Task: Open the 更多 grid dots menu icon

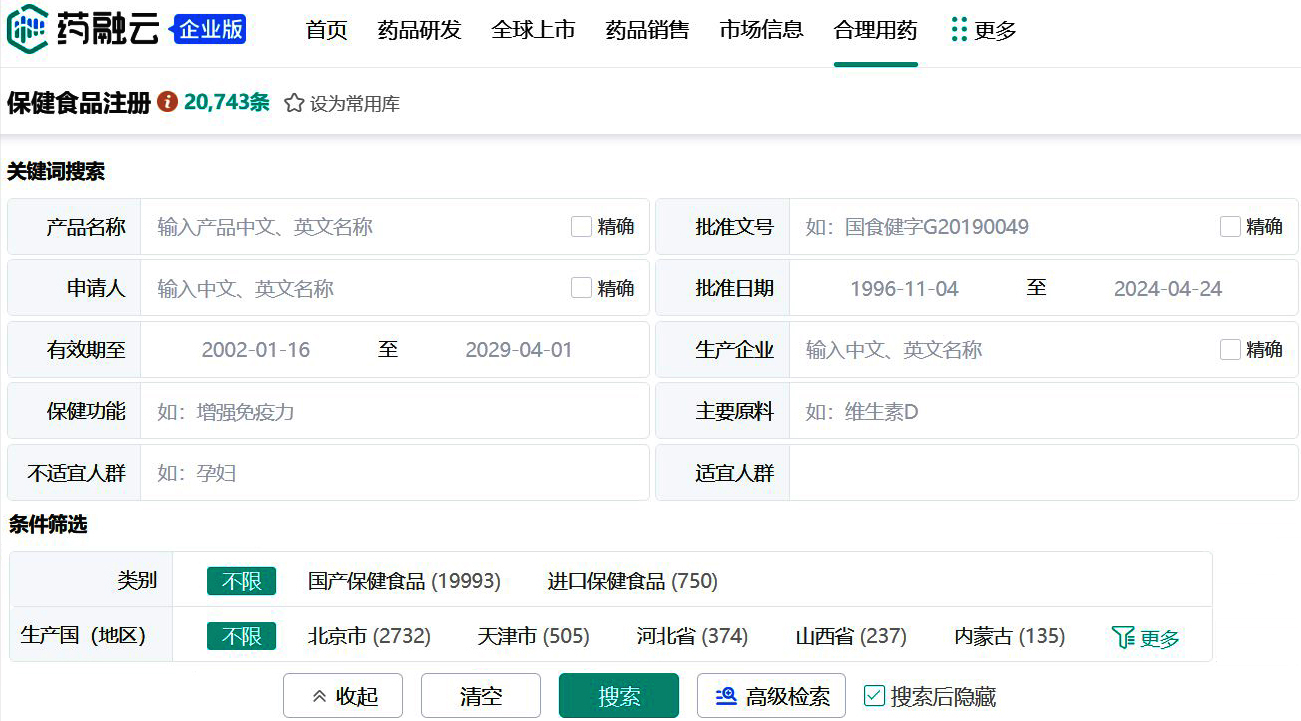Action: (958, 30)
